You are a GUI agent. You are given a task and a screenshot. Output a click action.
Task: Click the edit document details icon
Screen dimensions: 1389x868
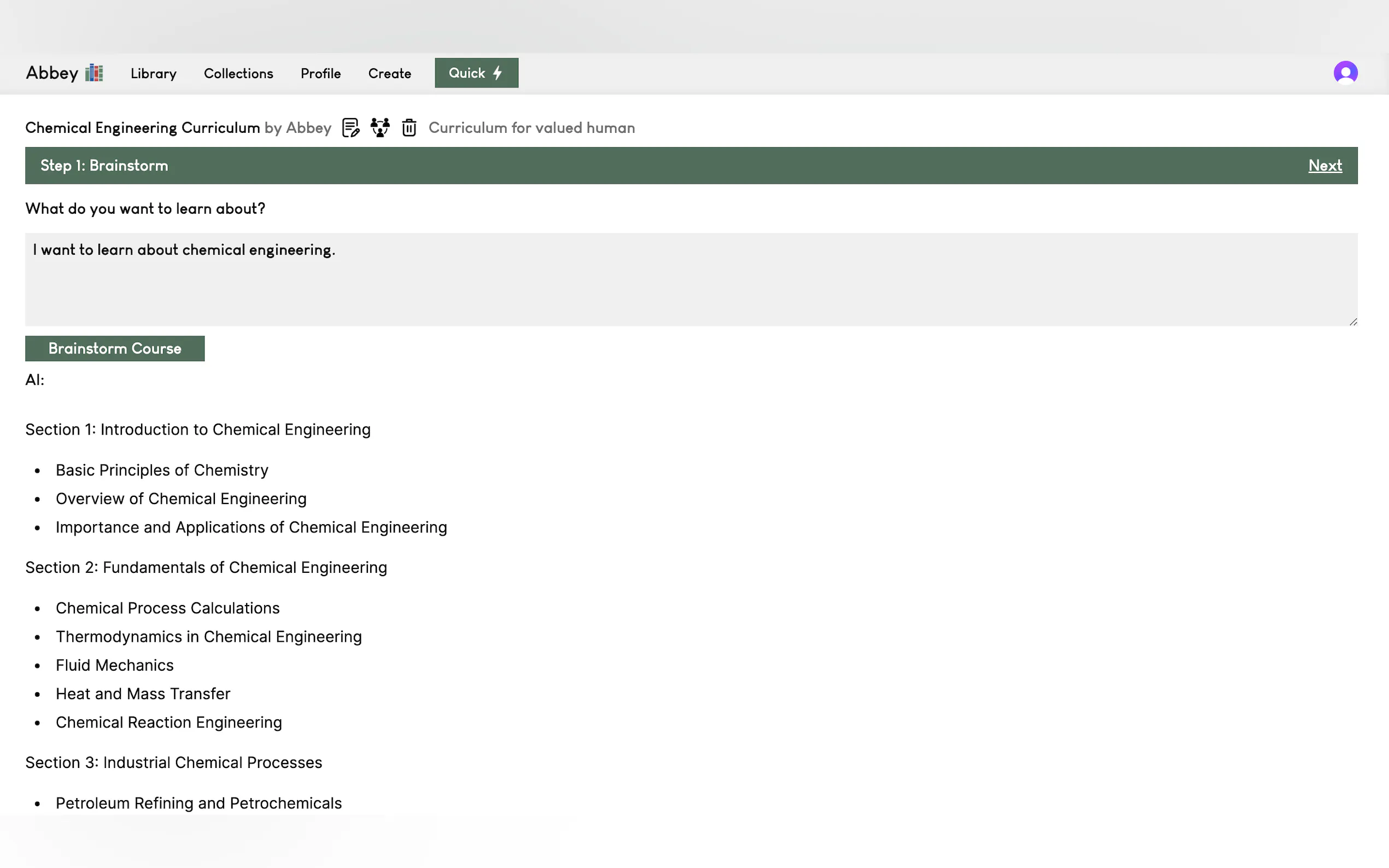[x=351, y=127]
